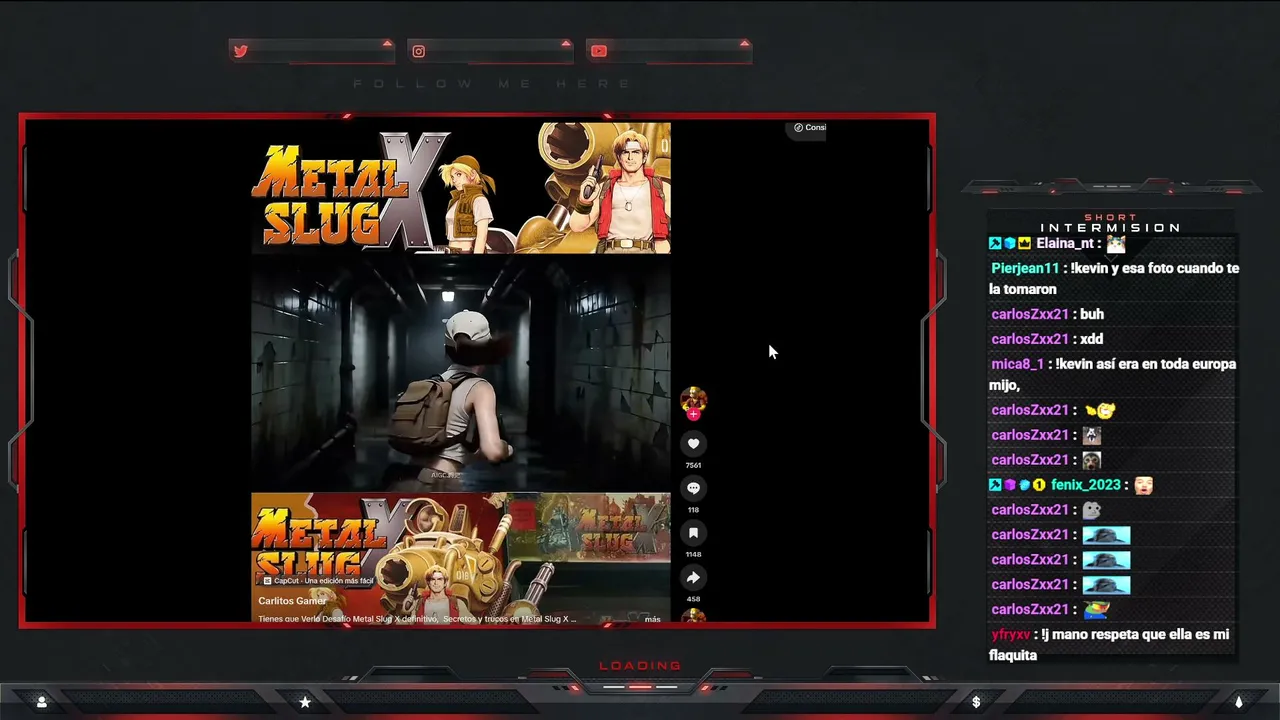
Task: Click carlosZxx21's "buh" chat message
Action: 1092,314
